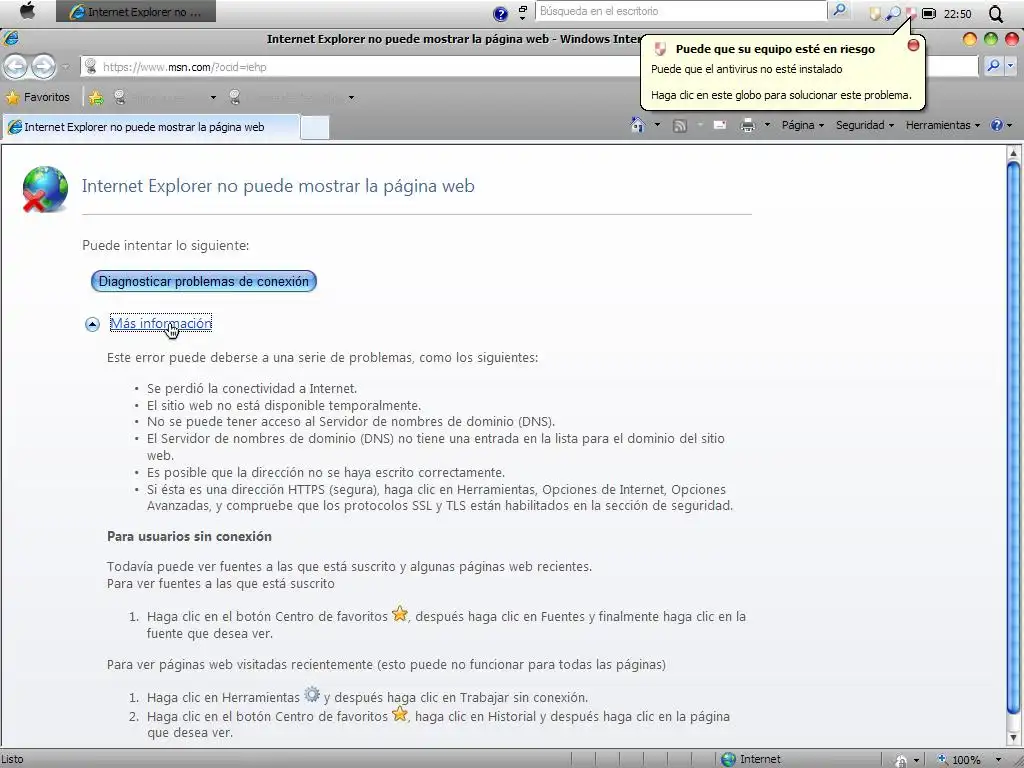Viewport: 1024px width, 768px height.
Task: Click the page title error heading
Action: tap(278, 185)
